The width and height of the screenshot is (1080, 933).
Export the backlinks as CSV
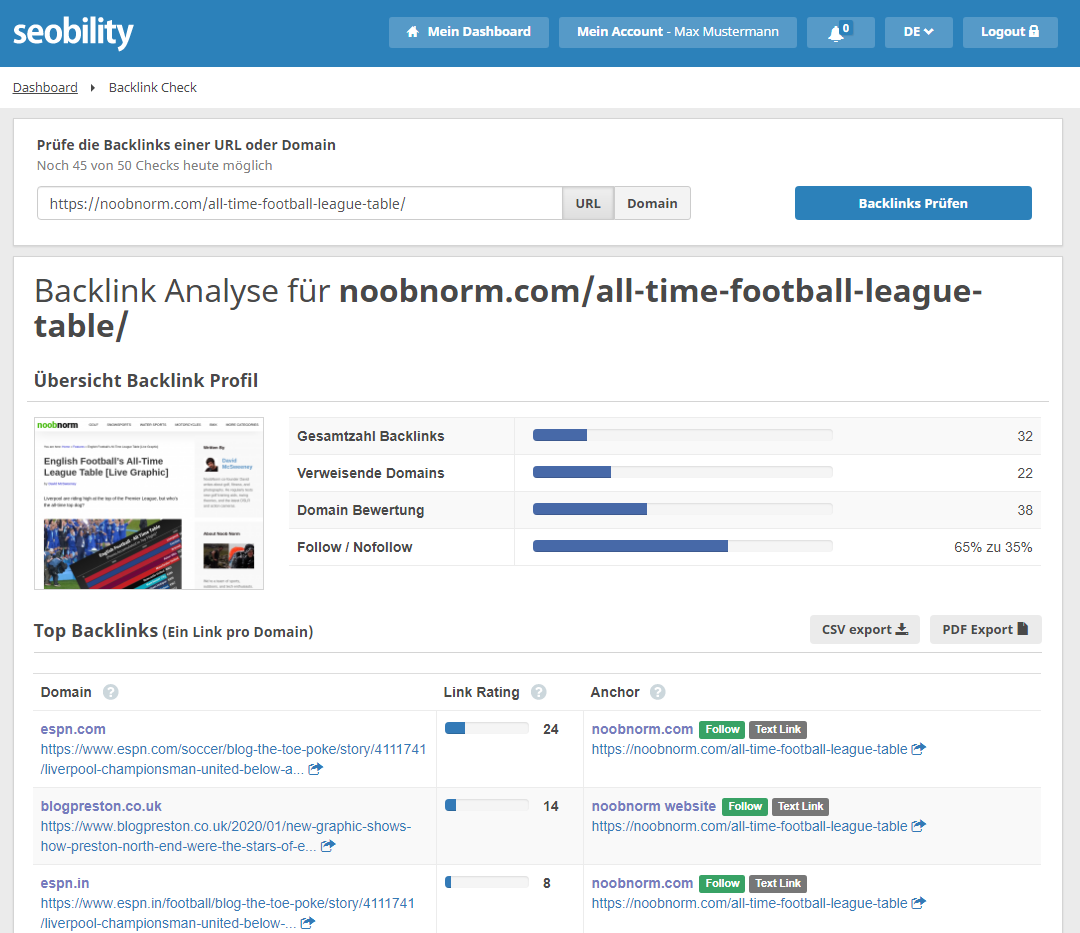tap(864, 629)
